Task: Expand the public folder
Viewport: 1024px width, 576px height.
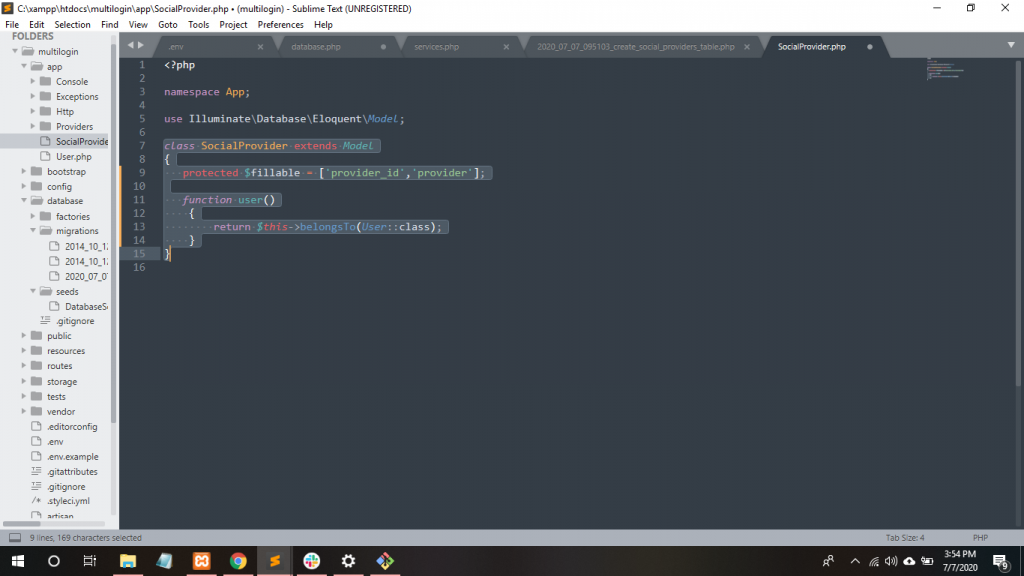Action: [24, 335]
